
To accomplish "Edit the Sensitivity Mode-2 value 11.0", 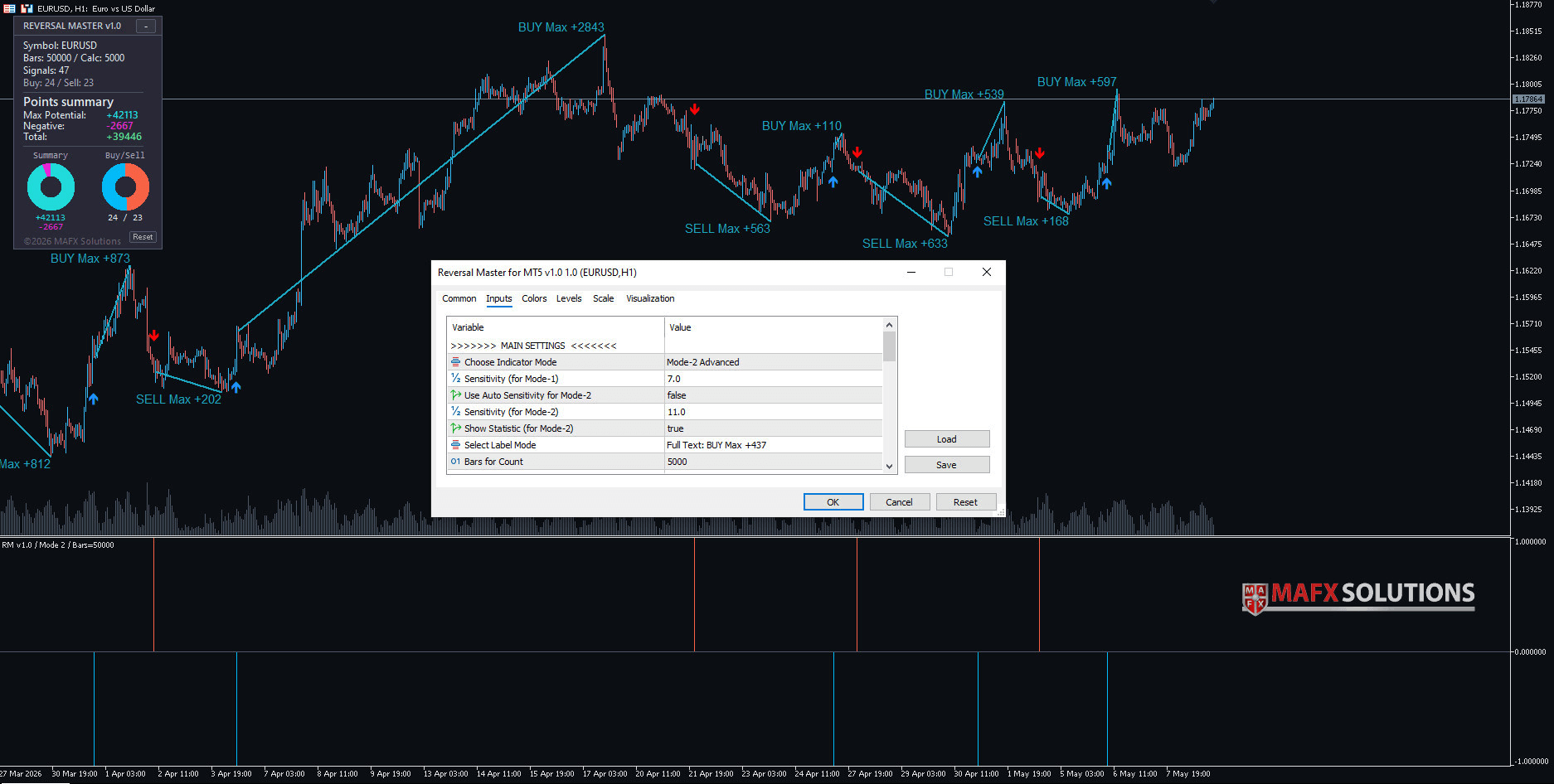I will [x=773, y=412].
